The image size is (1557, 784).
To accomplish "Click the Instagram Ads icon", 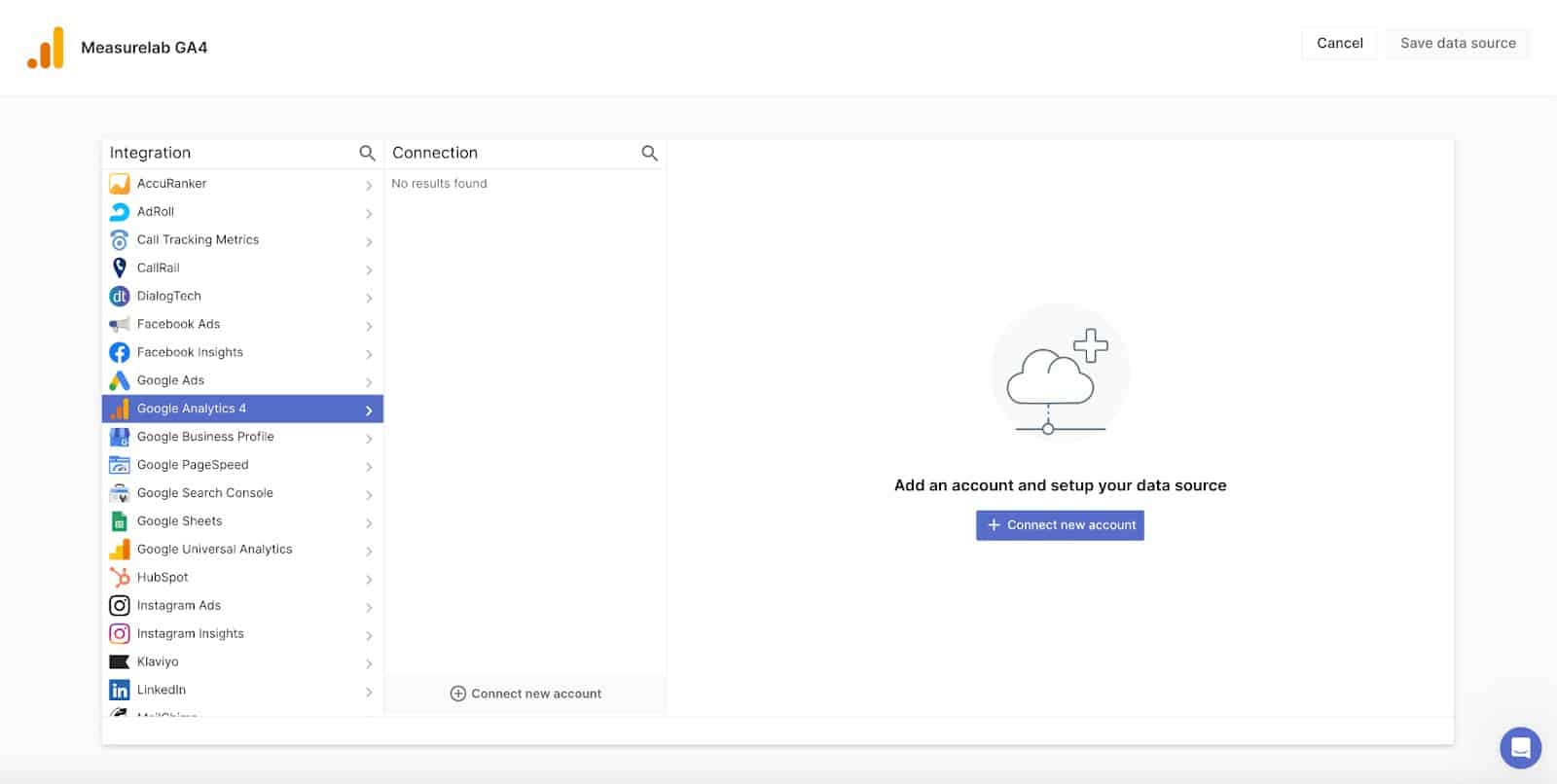I will [x=120, y=606].
